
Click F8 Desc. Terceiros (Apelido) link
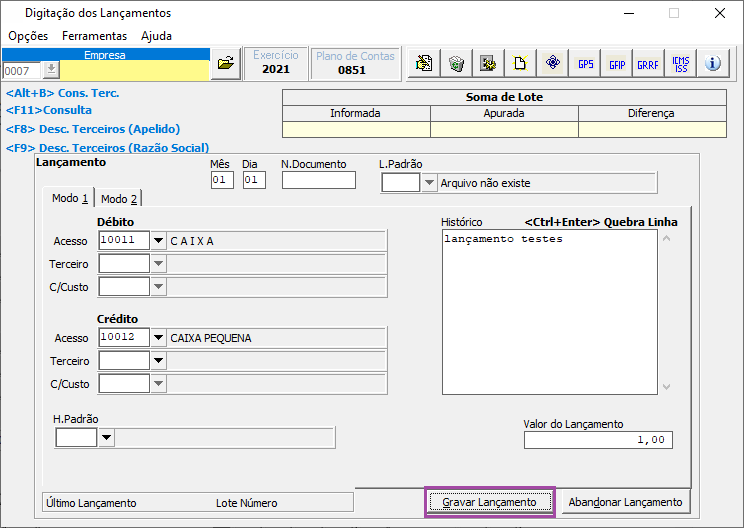tap(93, 129)
